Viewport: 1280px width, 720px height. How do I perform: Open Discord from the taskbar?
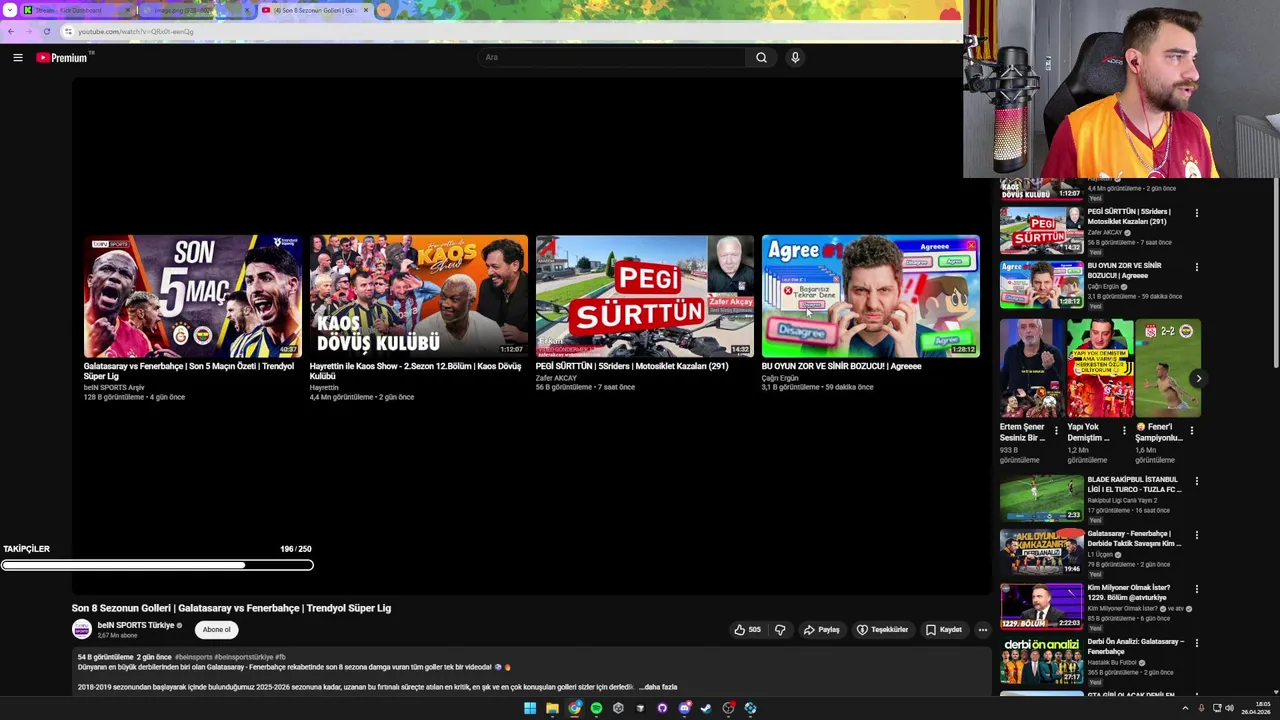click(684, 708)
